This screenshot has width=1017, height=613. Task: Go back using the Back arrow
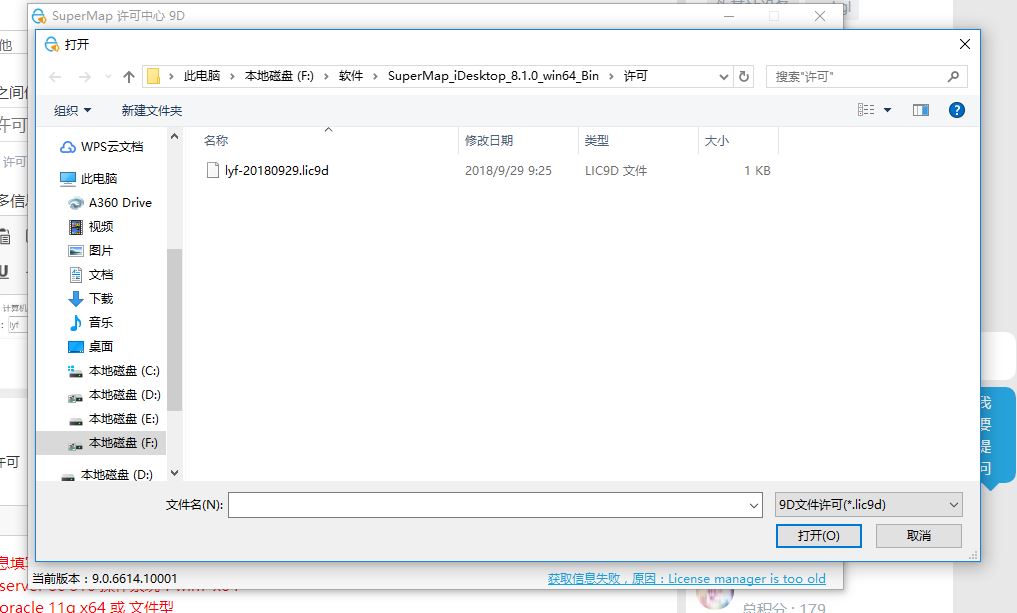click(55, 77)
